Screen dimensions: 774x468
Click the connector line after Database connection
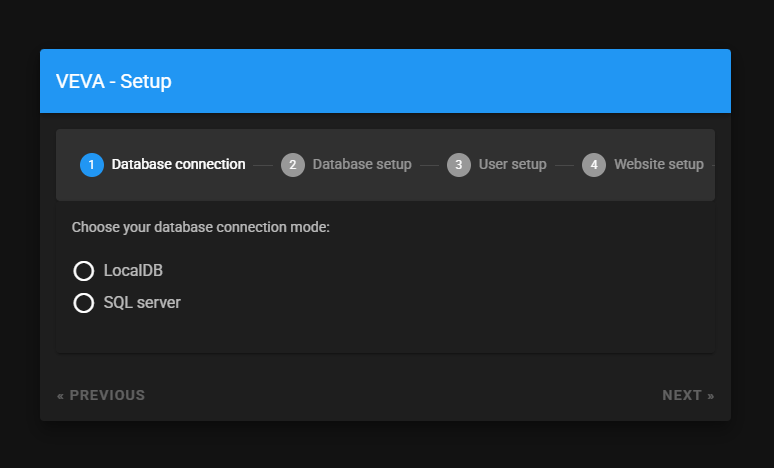[263, 165]
